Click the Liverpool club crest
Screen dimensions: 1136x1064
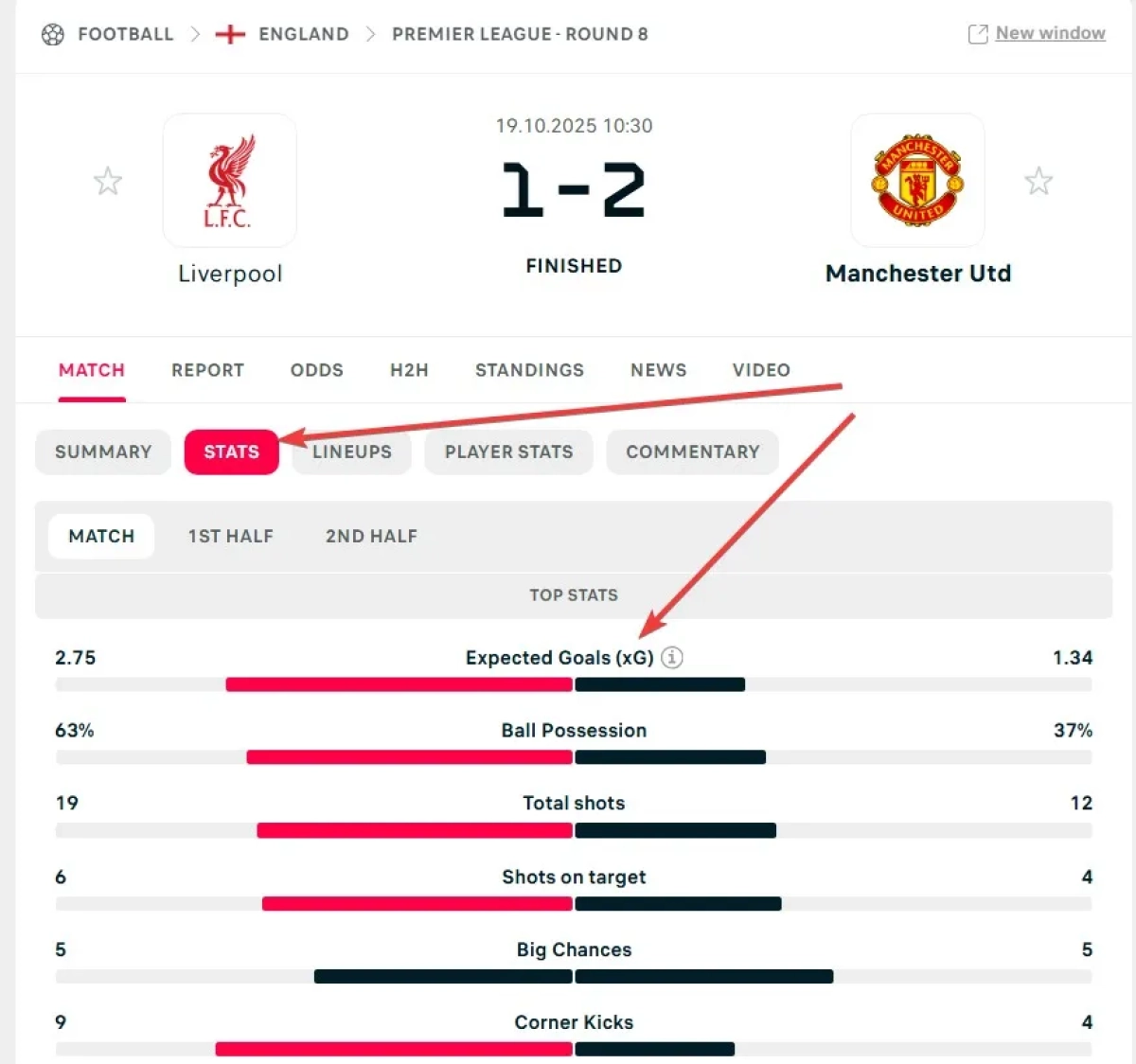point(230,181)
